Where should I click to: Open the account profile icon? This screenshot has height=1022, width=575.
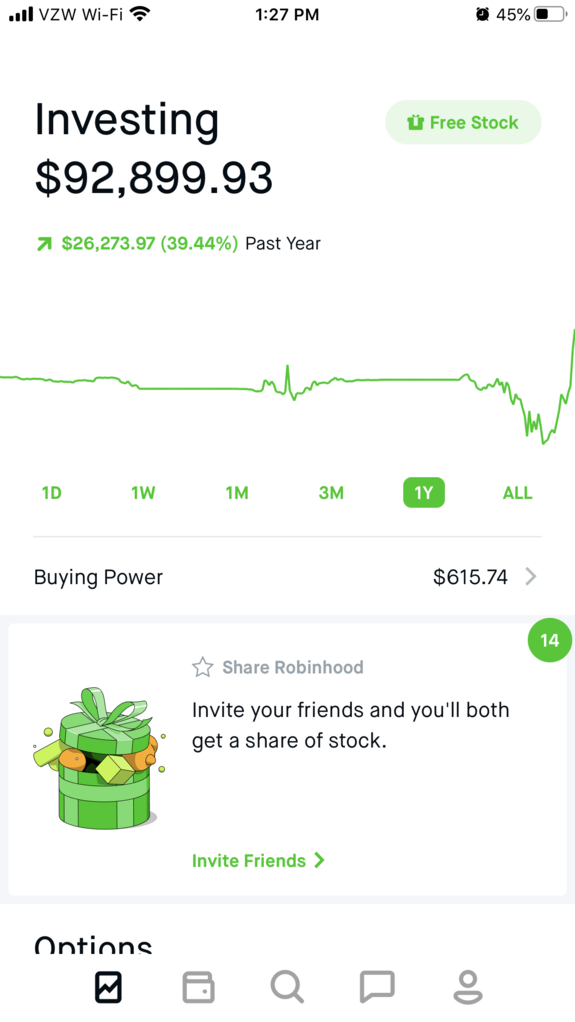tap(467, 987)
